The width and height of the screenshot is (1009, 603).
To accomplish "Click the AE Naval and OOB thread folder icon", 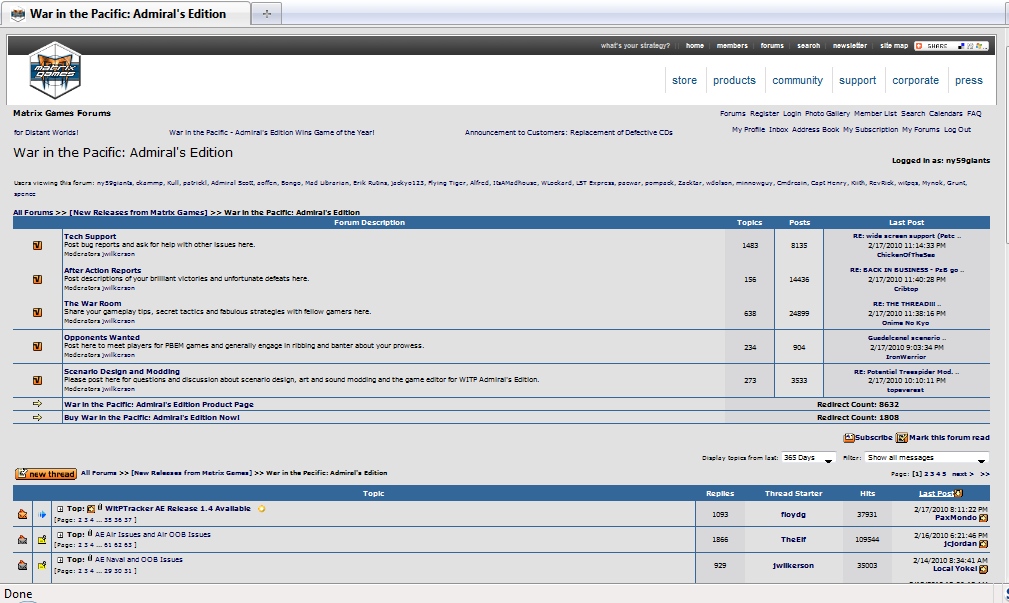I will tap(23, 565).
